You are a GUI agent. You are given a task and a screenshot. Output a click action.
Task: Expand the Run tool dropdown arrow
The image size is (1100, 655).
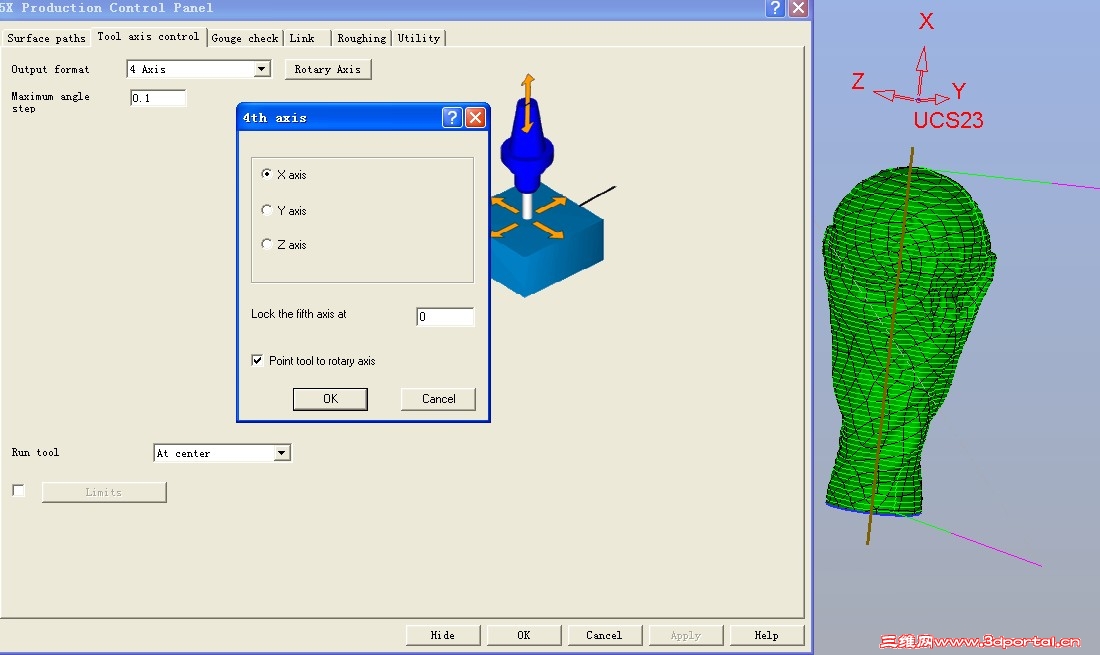[282, 453]
